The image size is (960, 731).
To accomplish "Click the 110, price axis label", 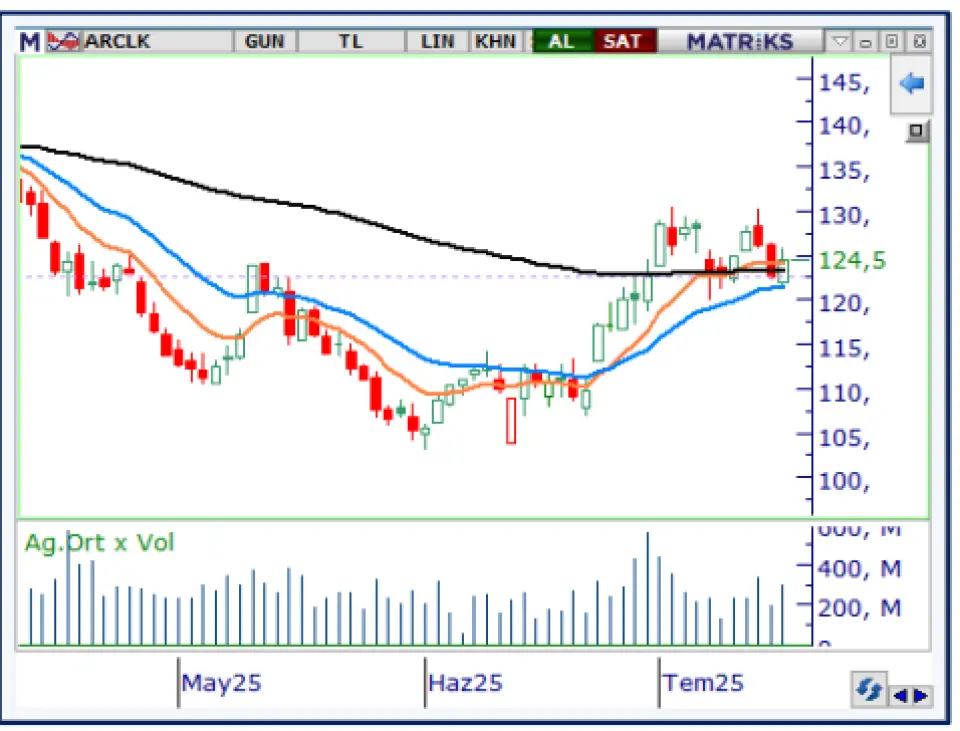I will point(844,393).
